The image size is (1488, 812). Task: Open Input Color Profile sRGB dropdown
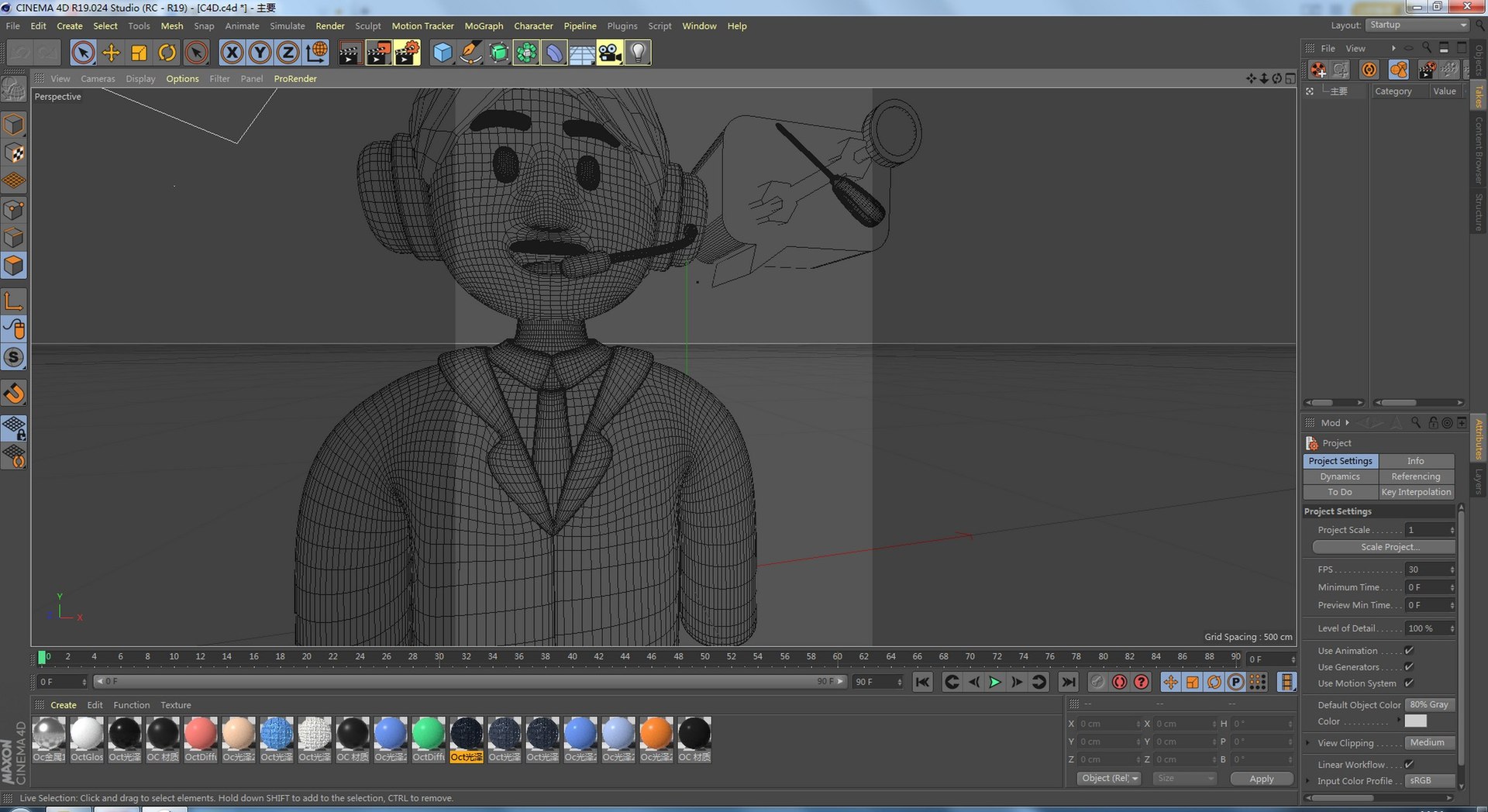click(1431, 781)
